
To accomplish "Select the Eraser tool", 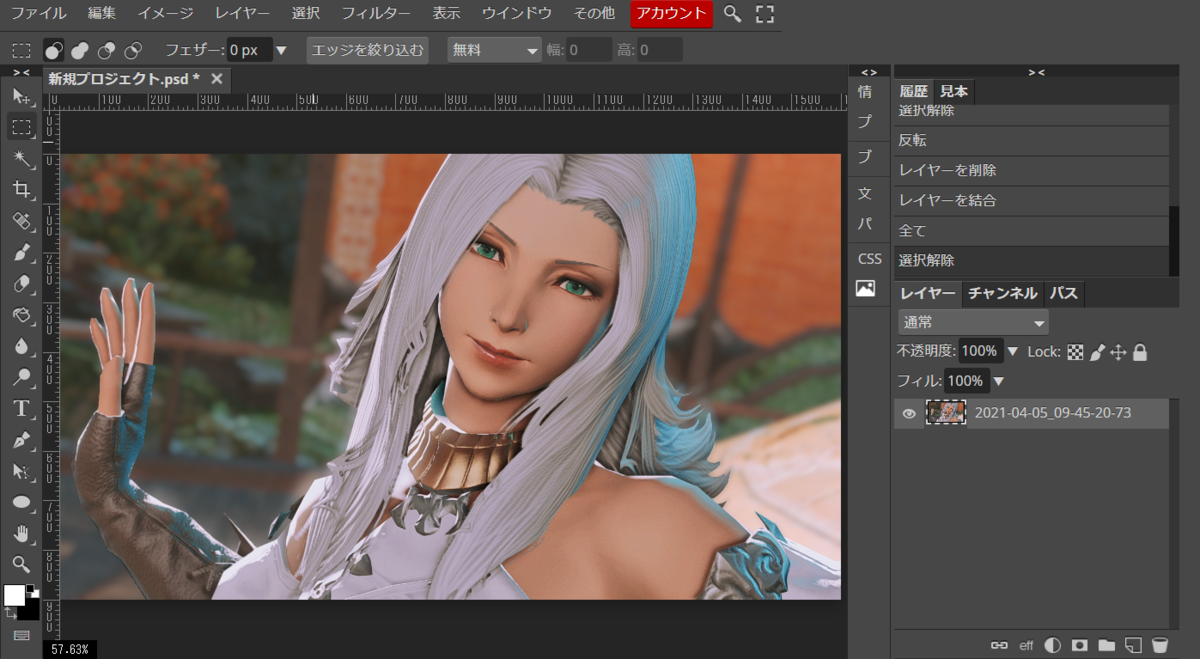I will pos(21,283).
